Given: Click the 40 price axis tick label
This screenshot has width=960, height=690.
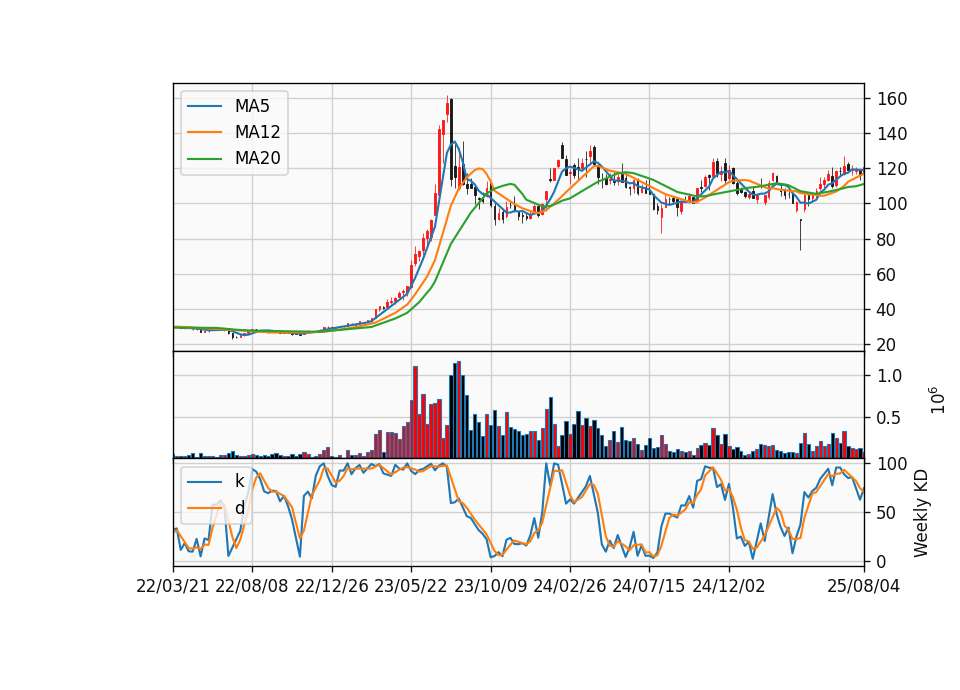Looking at the screenshot, I should coord(887,310).
